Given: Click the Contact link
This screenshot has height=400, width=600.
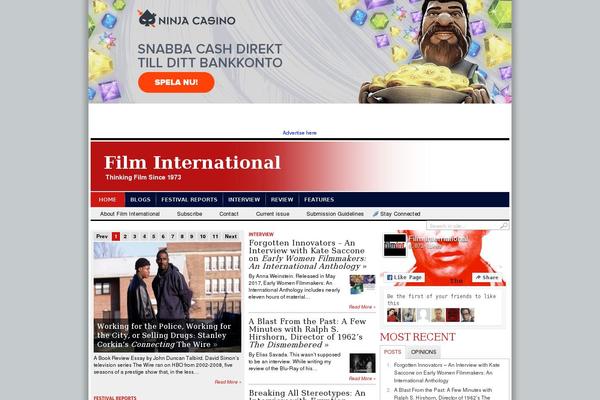Looking at the screenshot, I should [x=228, y=214].
